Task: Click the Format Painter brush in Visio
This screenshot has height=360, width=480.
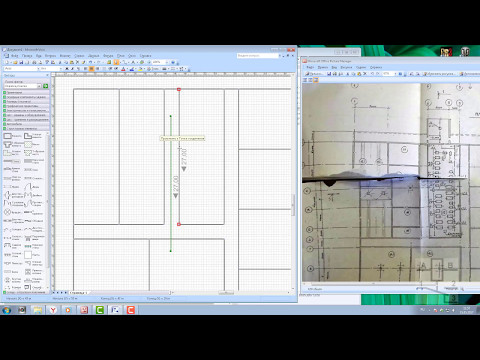Action: pos(83,62)
